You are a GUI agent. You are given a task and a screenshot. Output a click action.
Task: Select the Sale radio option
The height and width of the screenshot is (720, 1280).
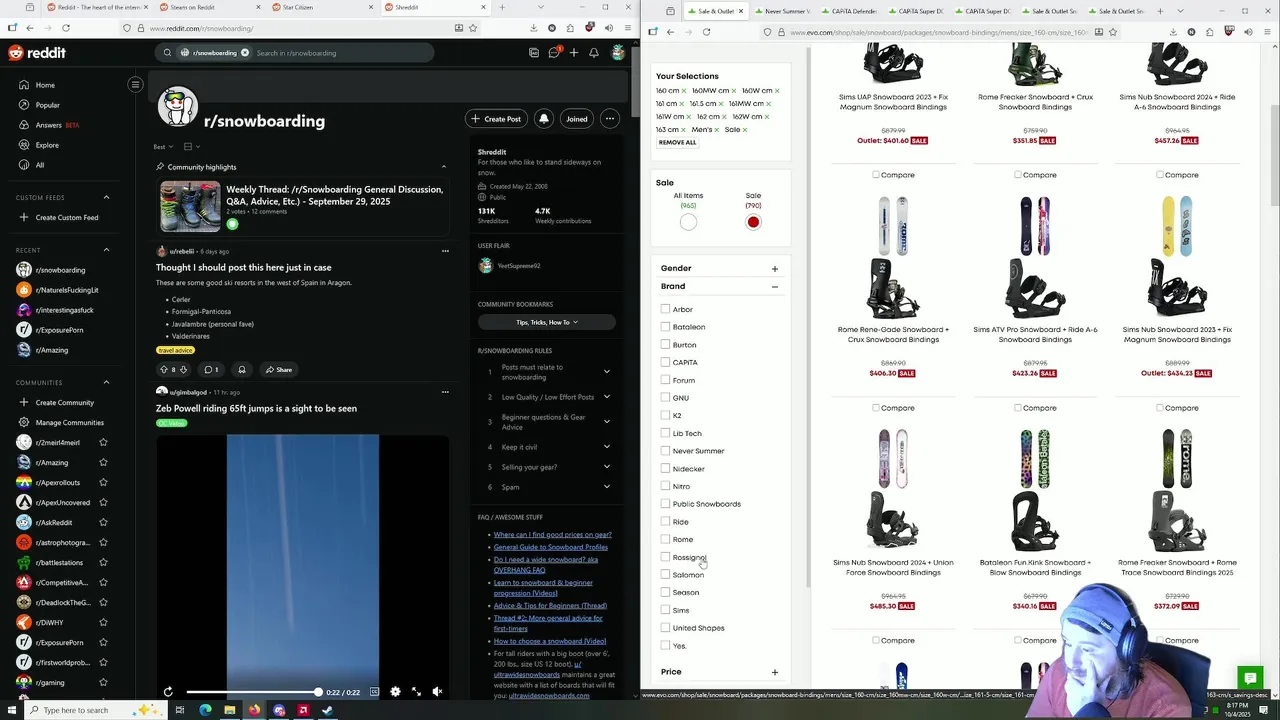tap(753, 222)
